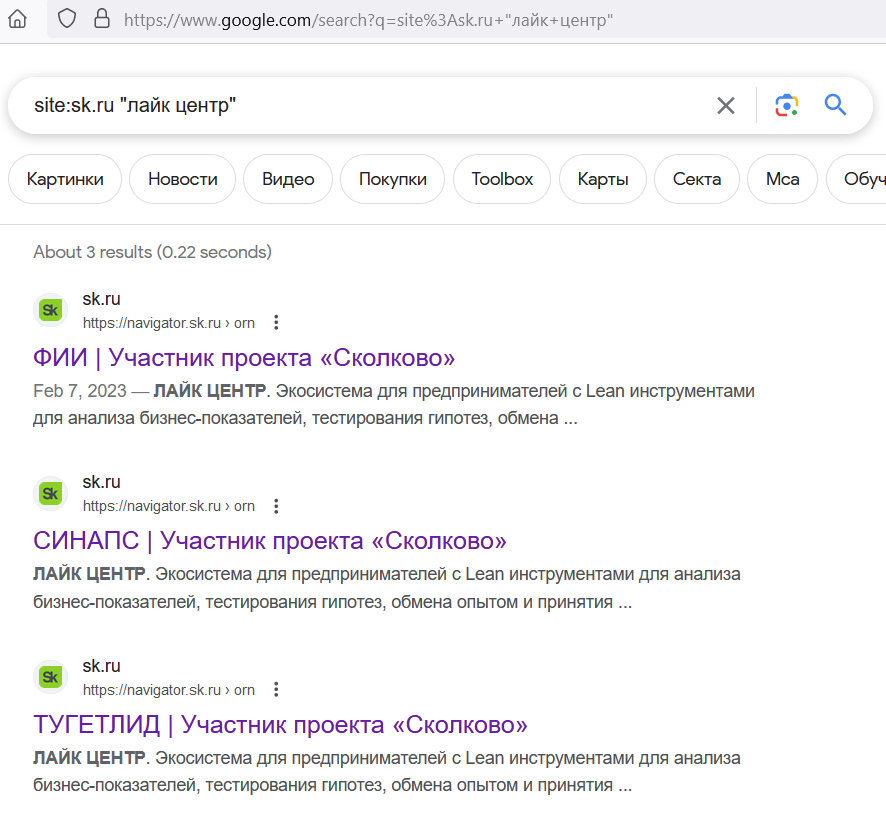Refine search with Toolbox chip
The image size is (886, 829).
pos(502,179)
